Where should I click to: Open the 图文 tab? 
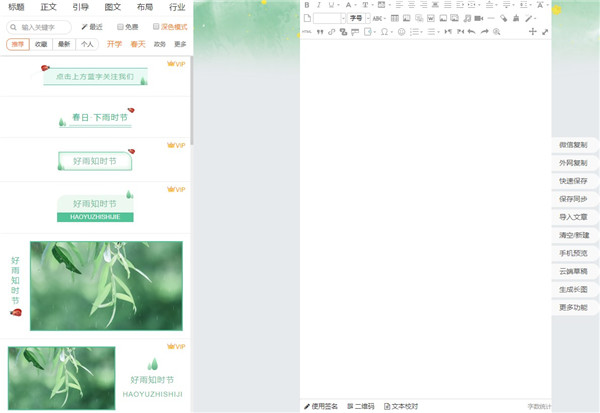[x=113, y=7]
